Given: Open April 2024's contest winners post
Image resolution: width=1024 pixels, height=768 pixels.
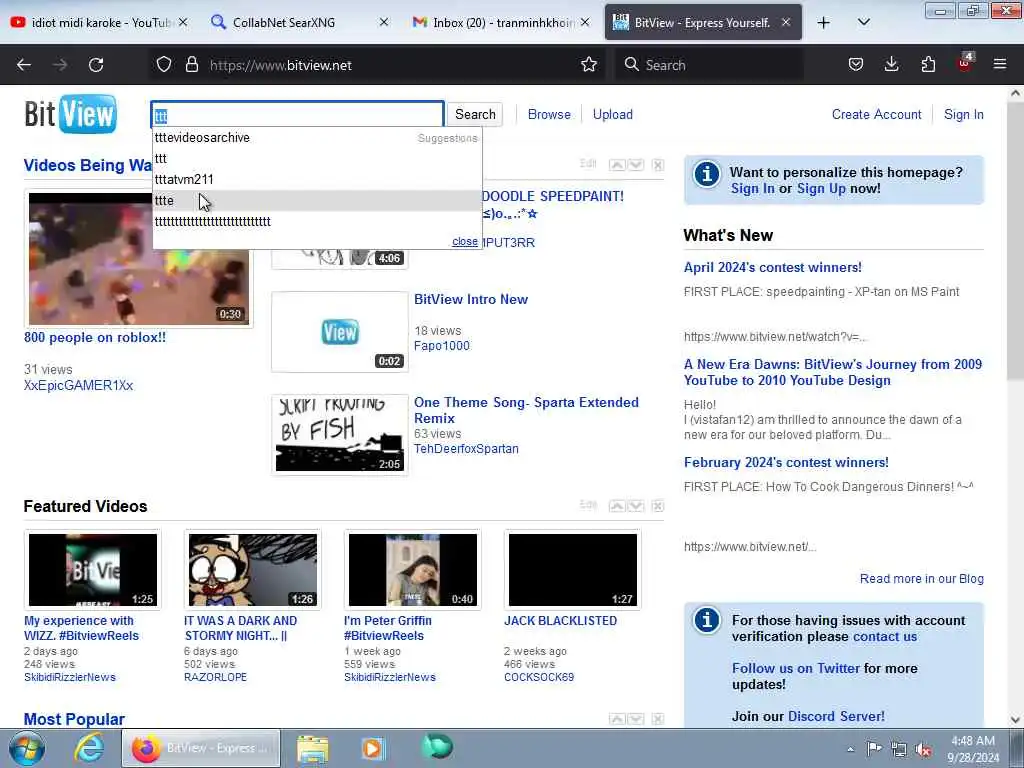Looking at the screenshot, I should click(x=773, y=268).
